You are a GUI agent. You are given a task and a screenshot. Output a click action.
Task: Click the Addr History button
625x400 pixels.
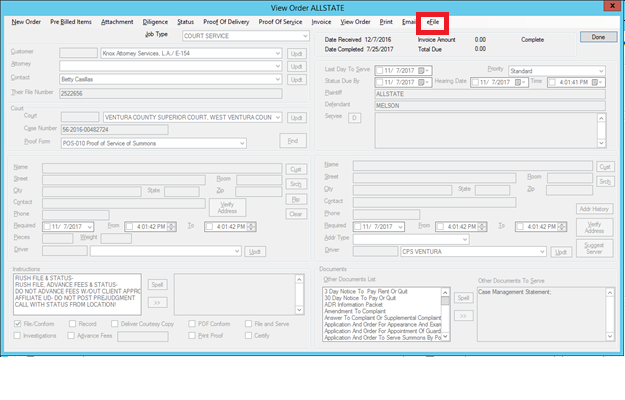594,209
